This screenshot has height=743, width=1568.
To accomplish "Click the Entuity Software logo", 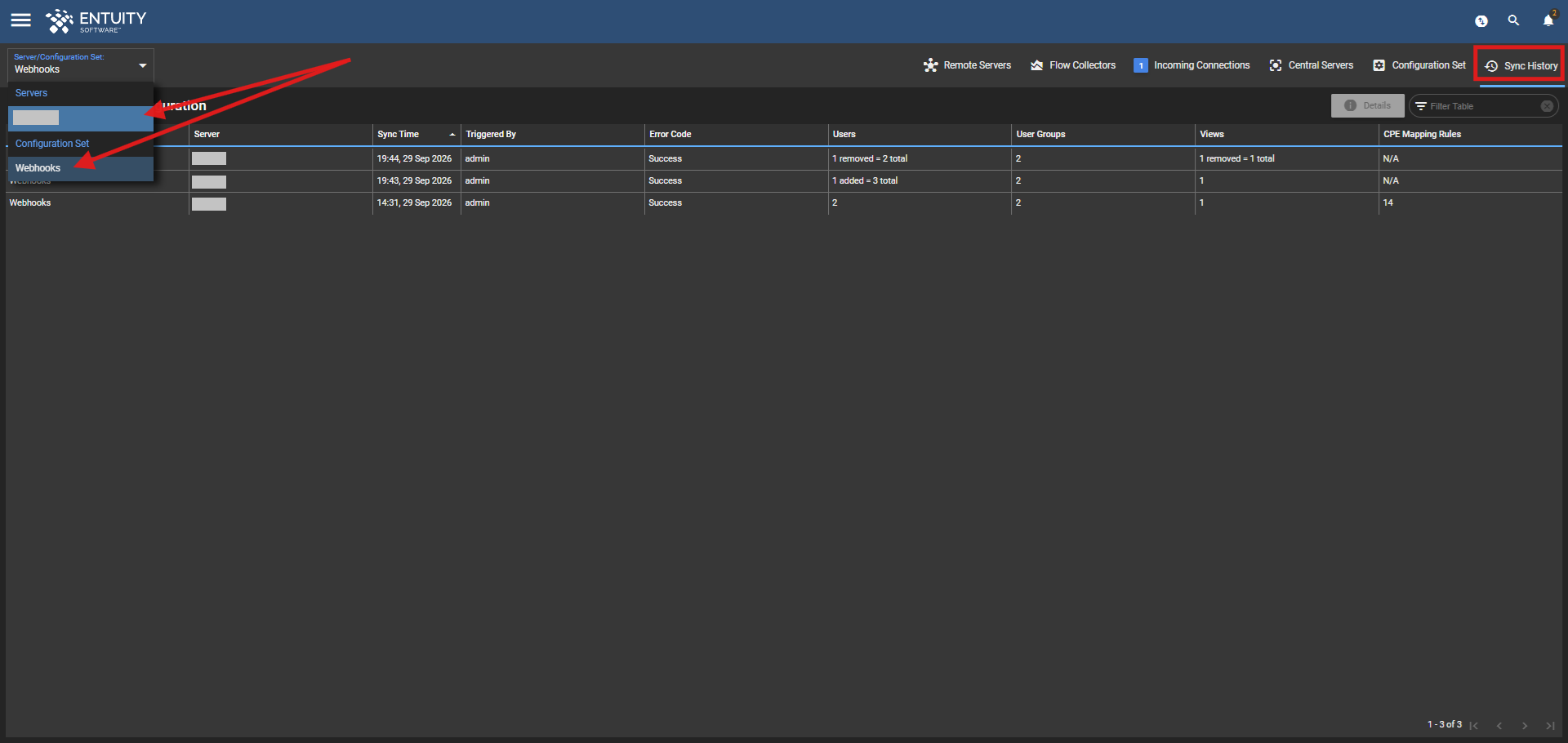I will coord(96,21).
